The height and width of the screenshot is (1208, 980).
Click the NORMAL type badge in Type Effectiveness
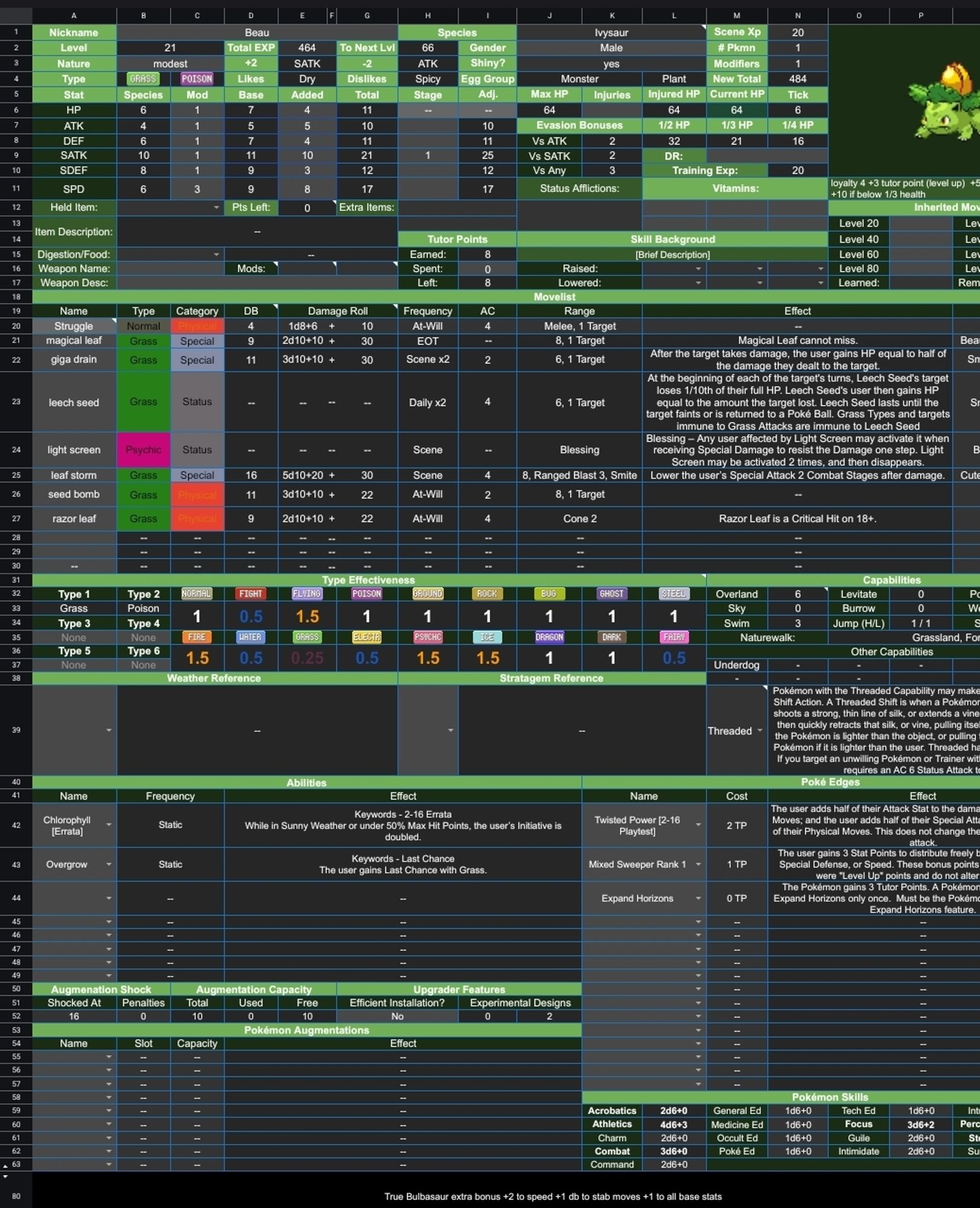pyautogui.click(x=197, y=594)
